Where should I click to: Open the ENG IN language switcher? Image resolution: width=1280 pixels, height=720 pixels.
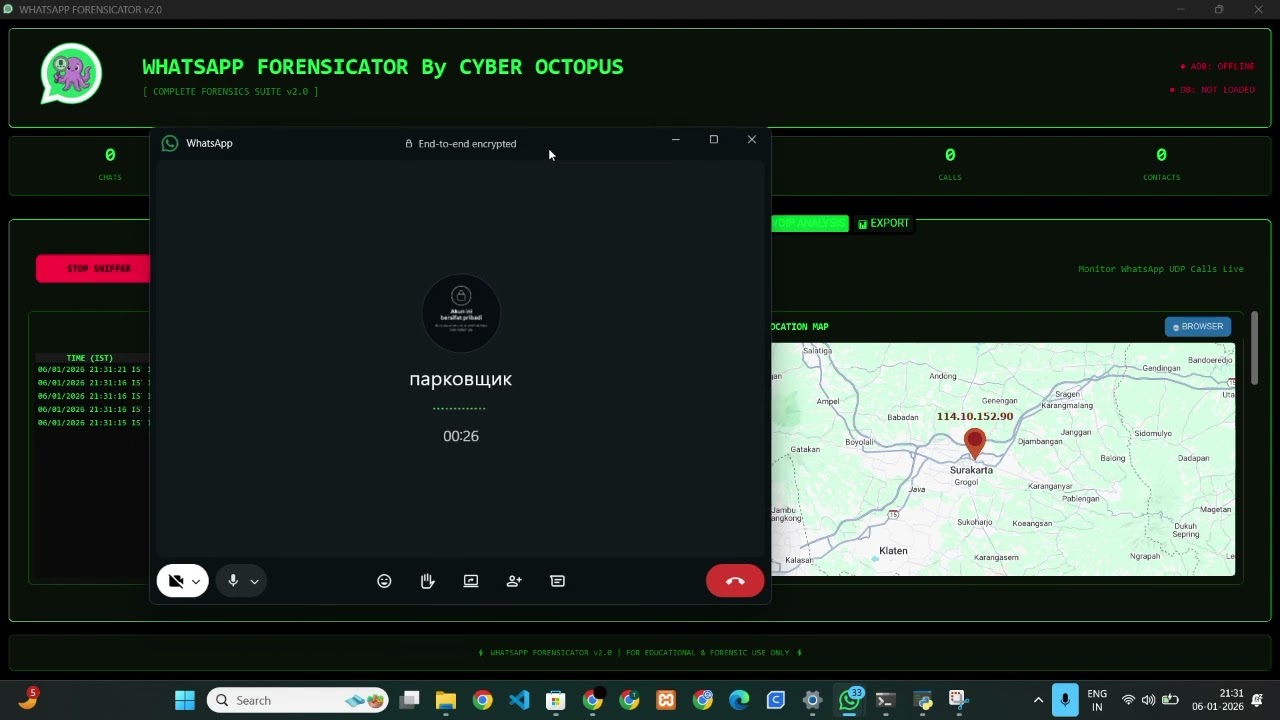click(x=1097, y=700)
